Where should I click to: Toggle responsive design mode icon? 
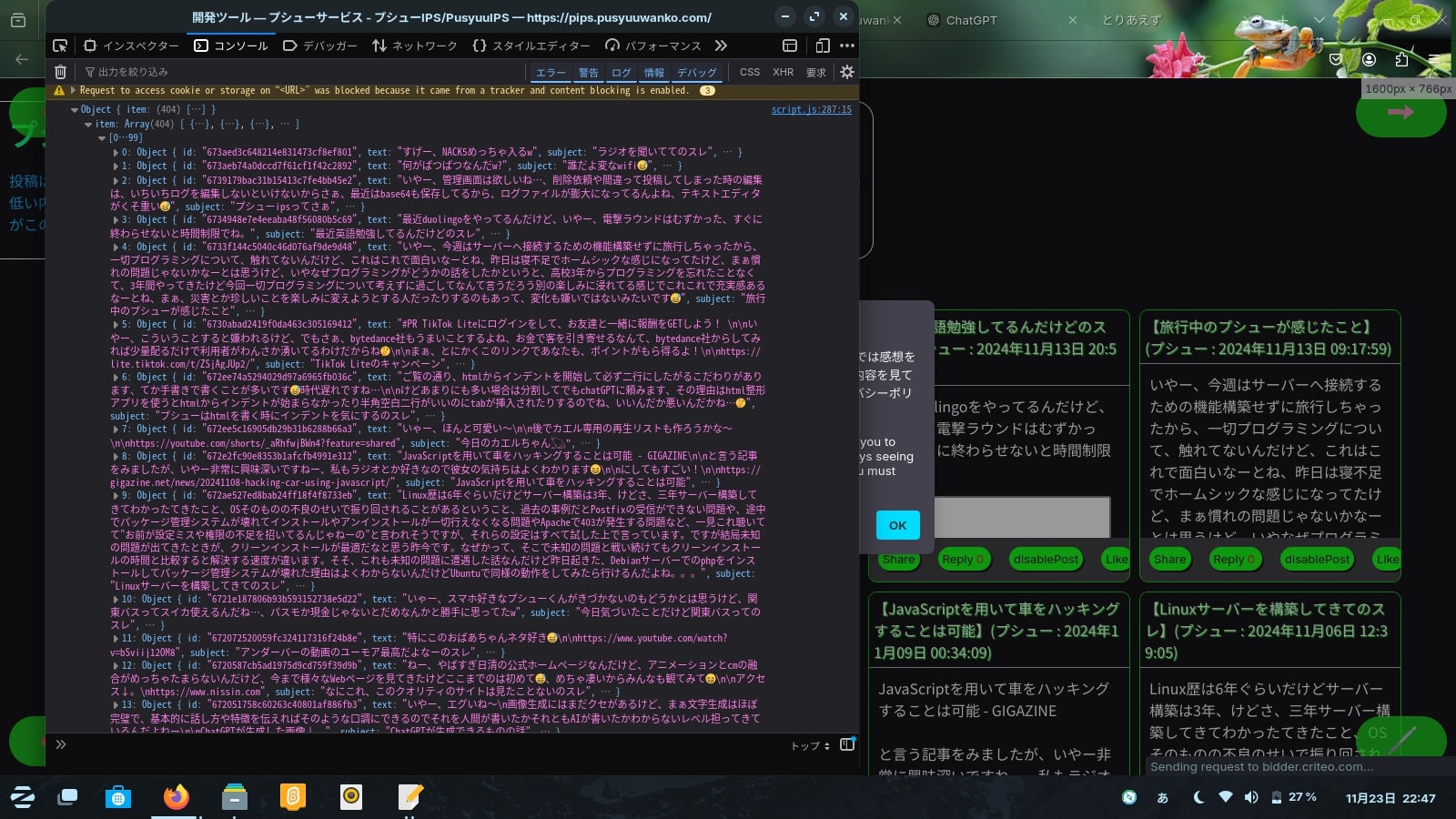(x=823, y=45)
